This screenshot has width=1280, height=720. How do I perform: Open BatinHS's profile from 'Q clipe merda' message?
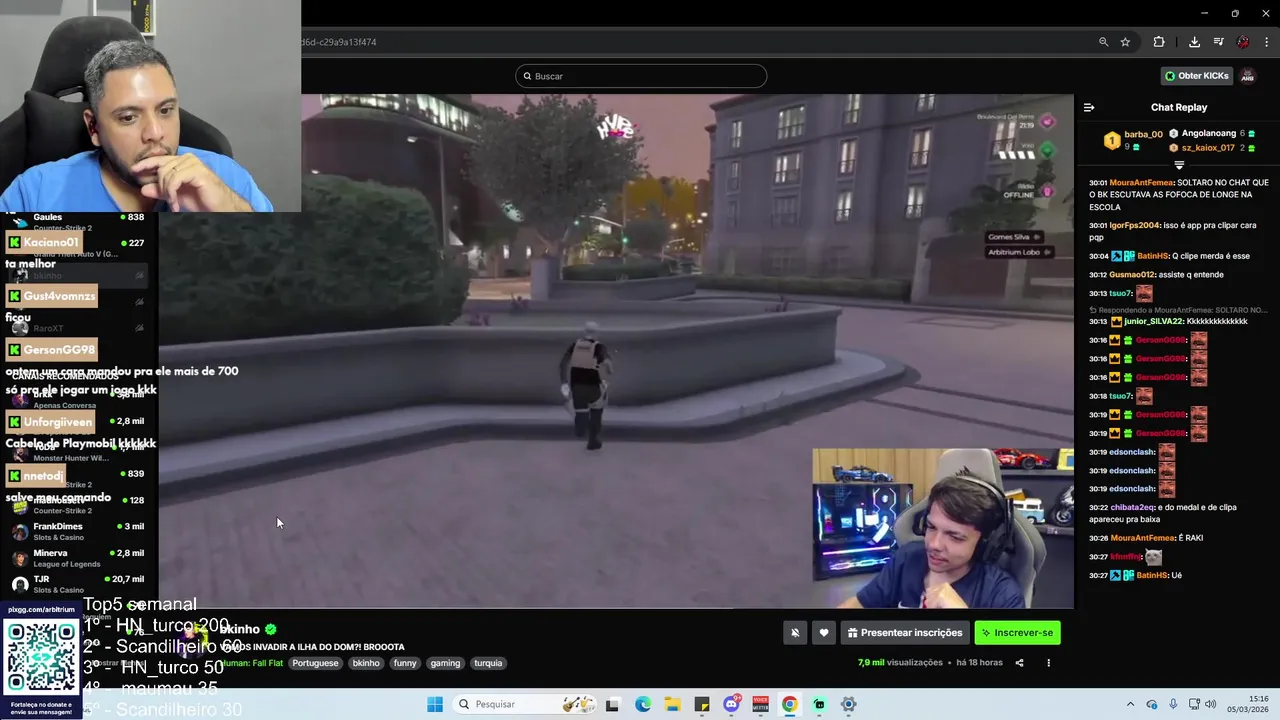1153,256
